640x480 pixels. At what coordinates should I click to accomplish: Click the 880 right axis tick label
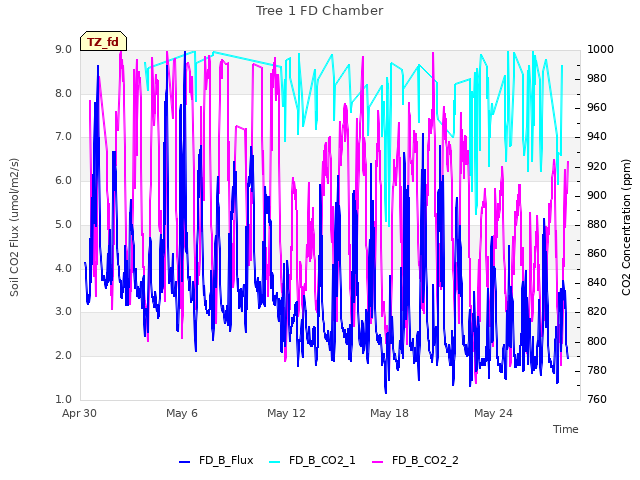point(597,224)
